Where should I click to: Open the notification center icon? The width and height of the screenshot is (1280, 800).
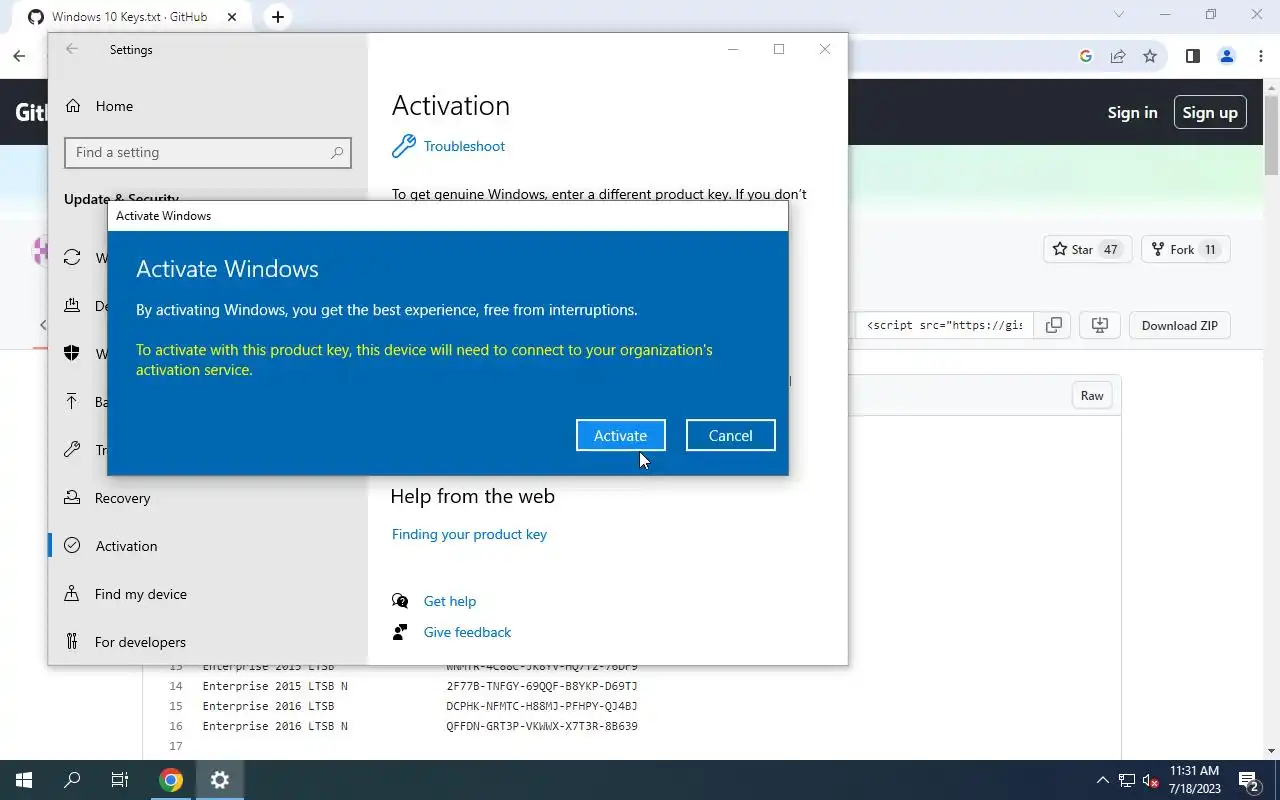click(x=1248, y=780)
